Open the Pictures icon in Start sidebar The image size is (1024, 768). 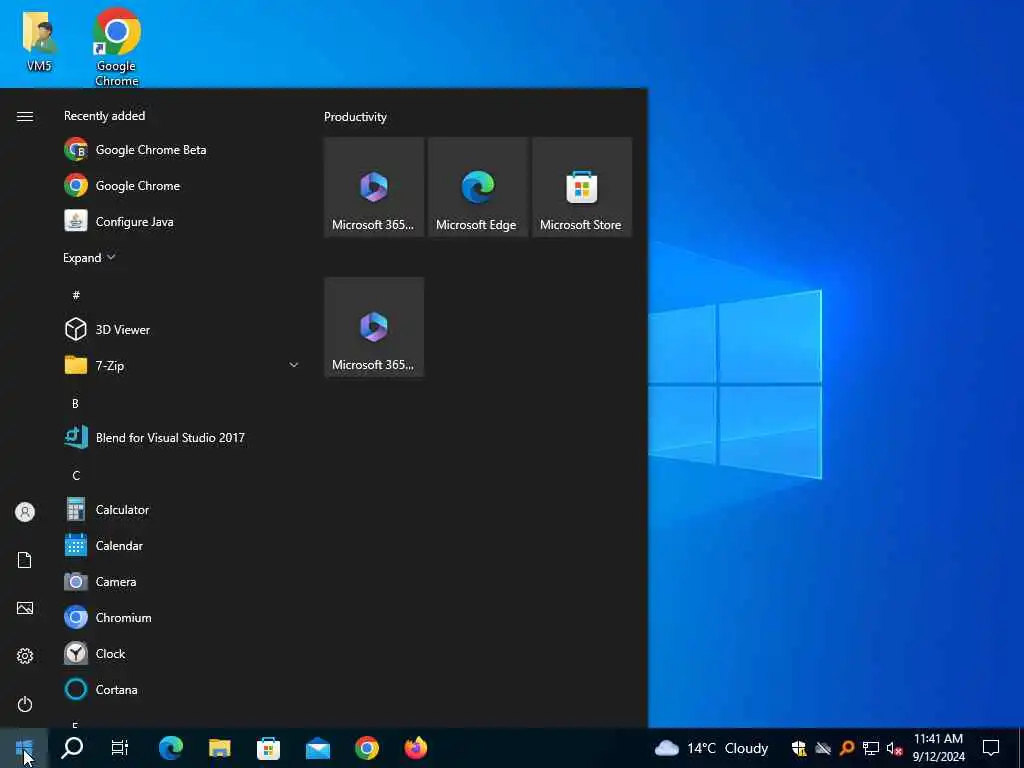(25, 608)
